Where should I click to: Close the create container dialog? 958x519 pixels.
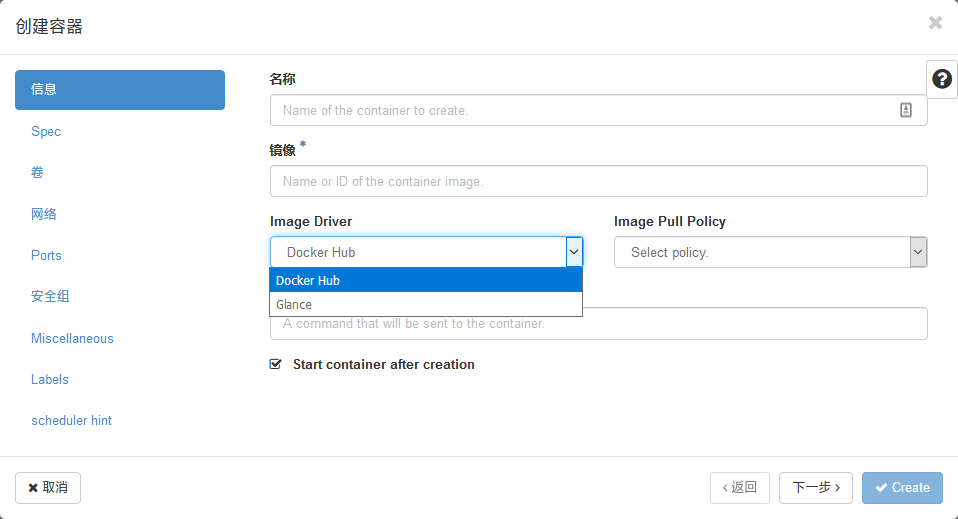(935, 23)
